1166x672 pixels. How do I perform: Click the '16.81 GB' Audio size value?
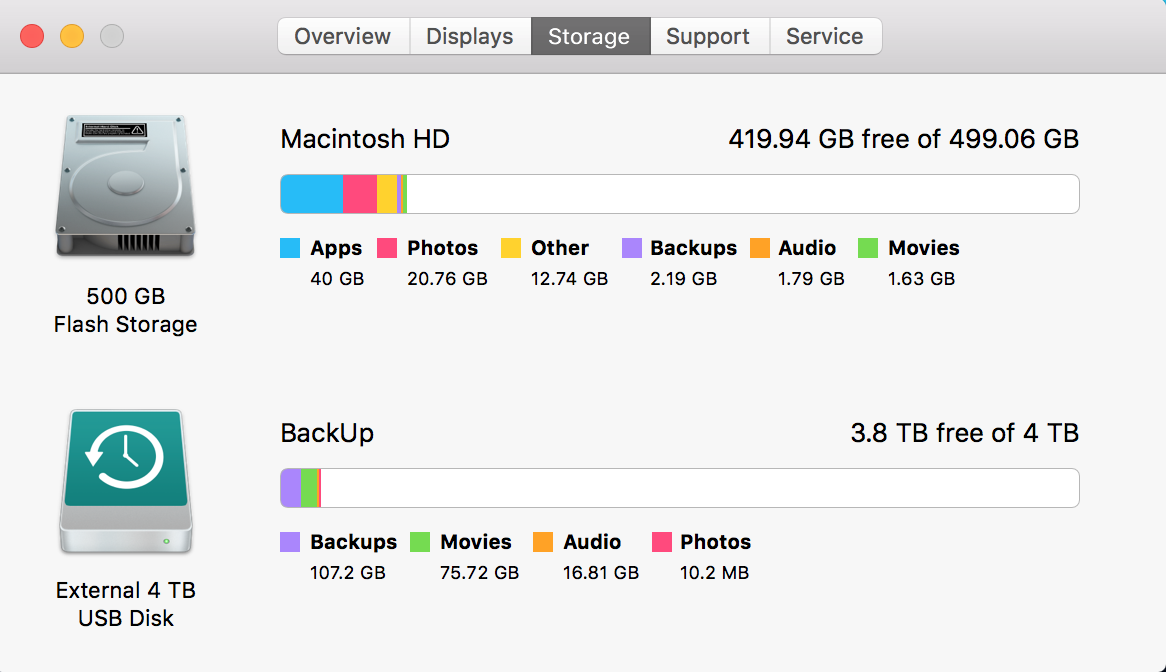coord(601,573)
